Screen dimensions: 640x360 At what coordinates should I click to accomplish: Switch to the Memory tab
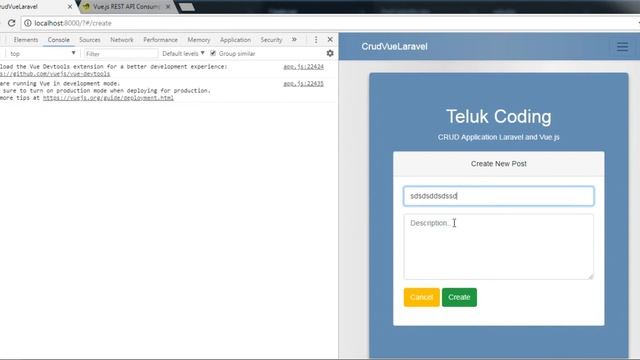point(198,40)
